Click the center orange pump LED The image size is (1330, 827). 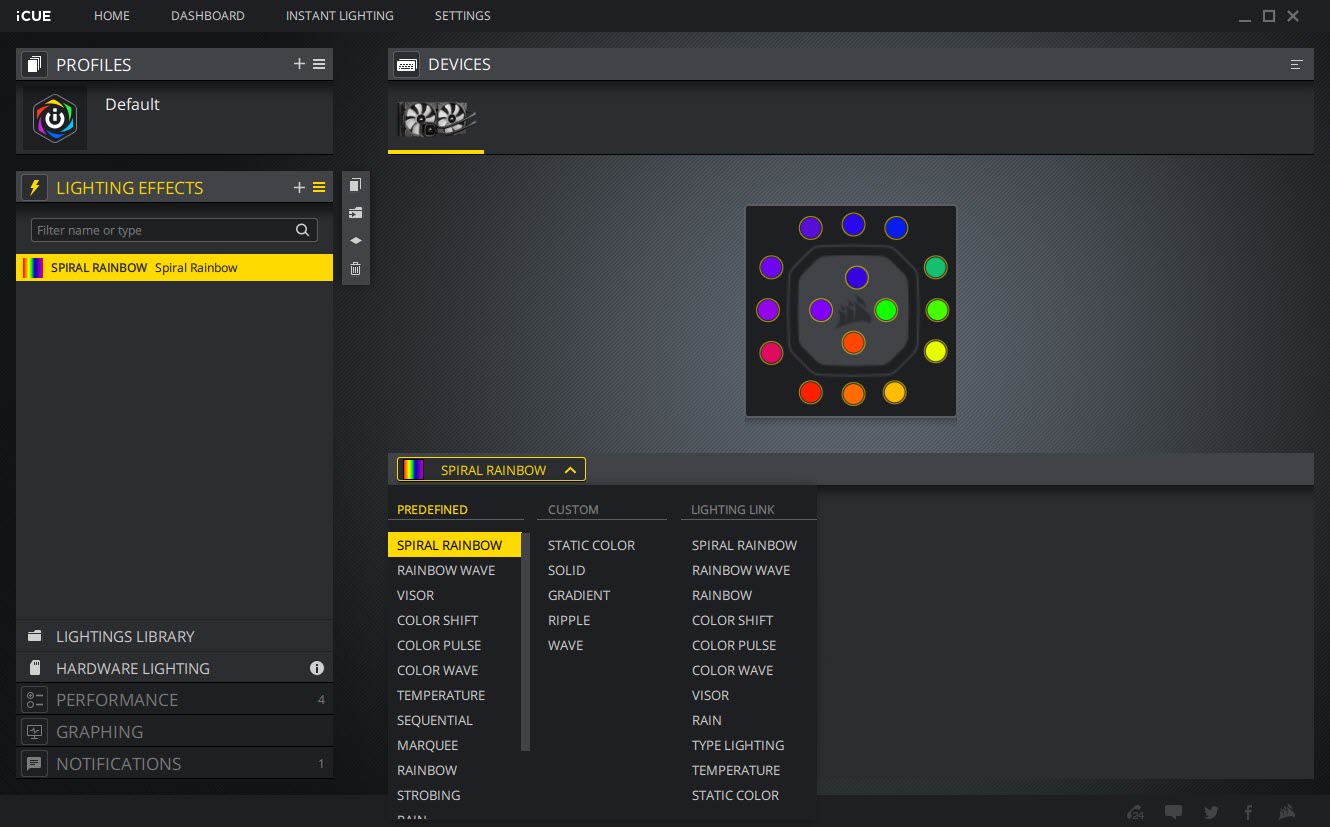pyautogui.click(x=852, y=342)
